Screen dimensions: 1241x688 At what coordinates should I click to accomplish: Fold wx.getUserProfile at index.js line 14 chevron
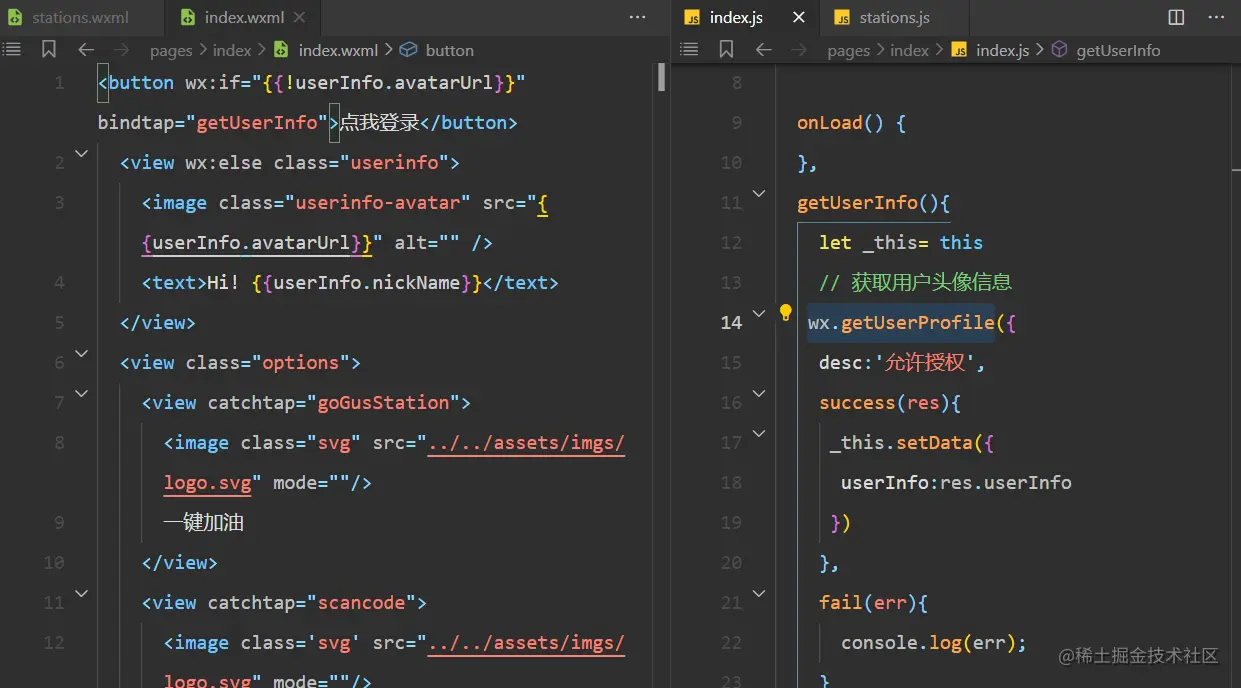pos(759,313)
